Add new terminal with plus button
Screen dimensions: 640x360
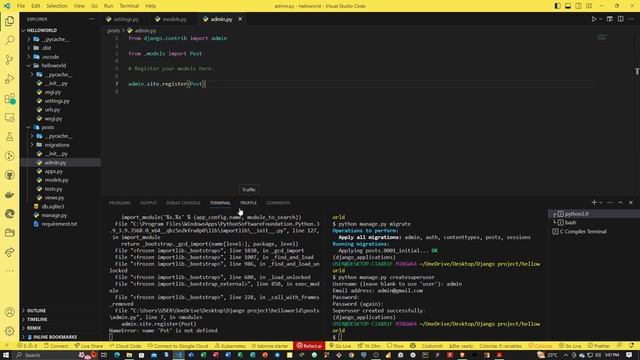pyautogui.click(x=594, y=202)
